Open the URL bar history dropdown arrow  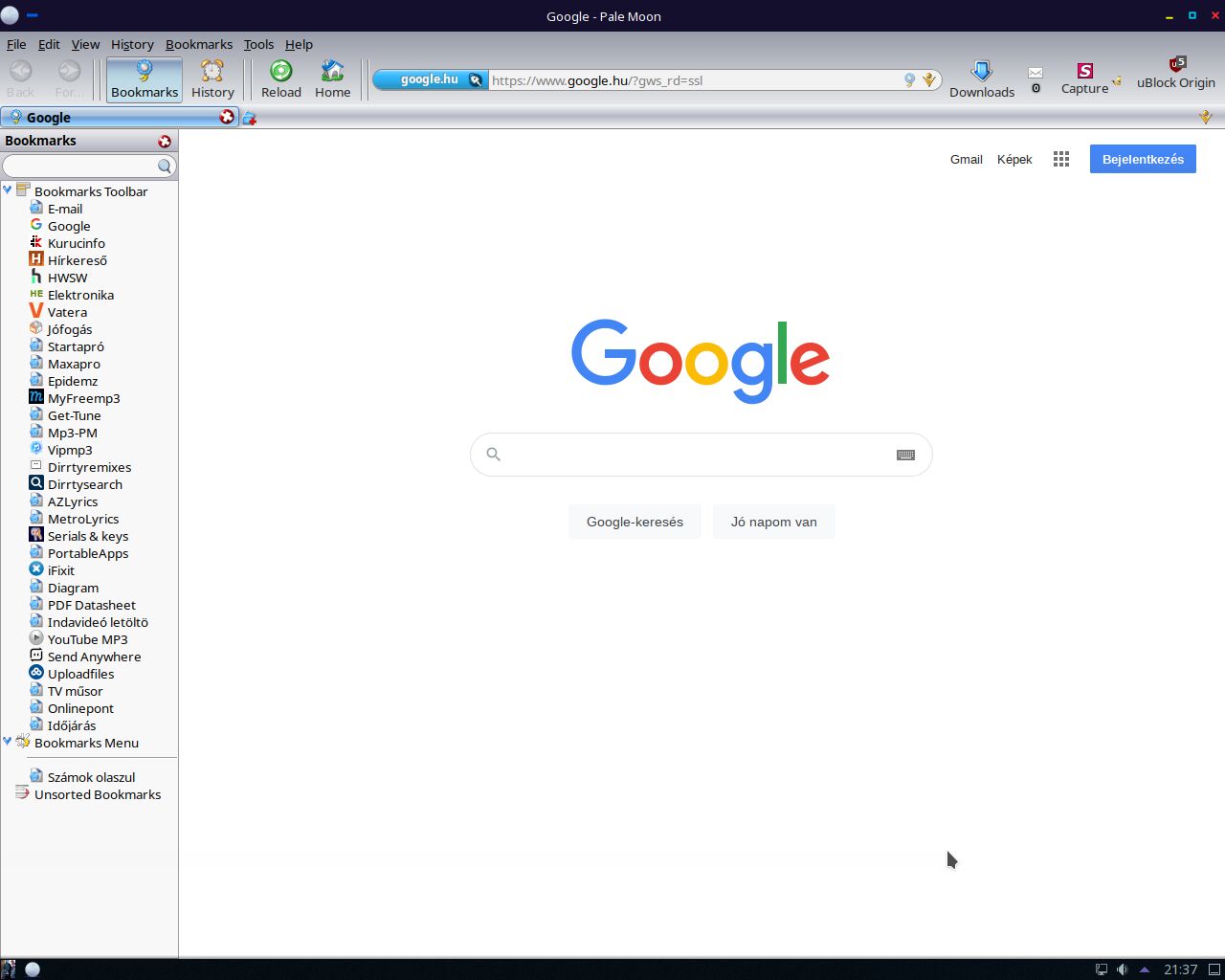pos(928,80)
